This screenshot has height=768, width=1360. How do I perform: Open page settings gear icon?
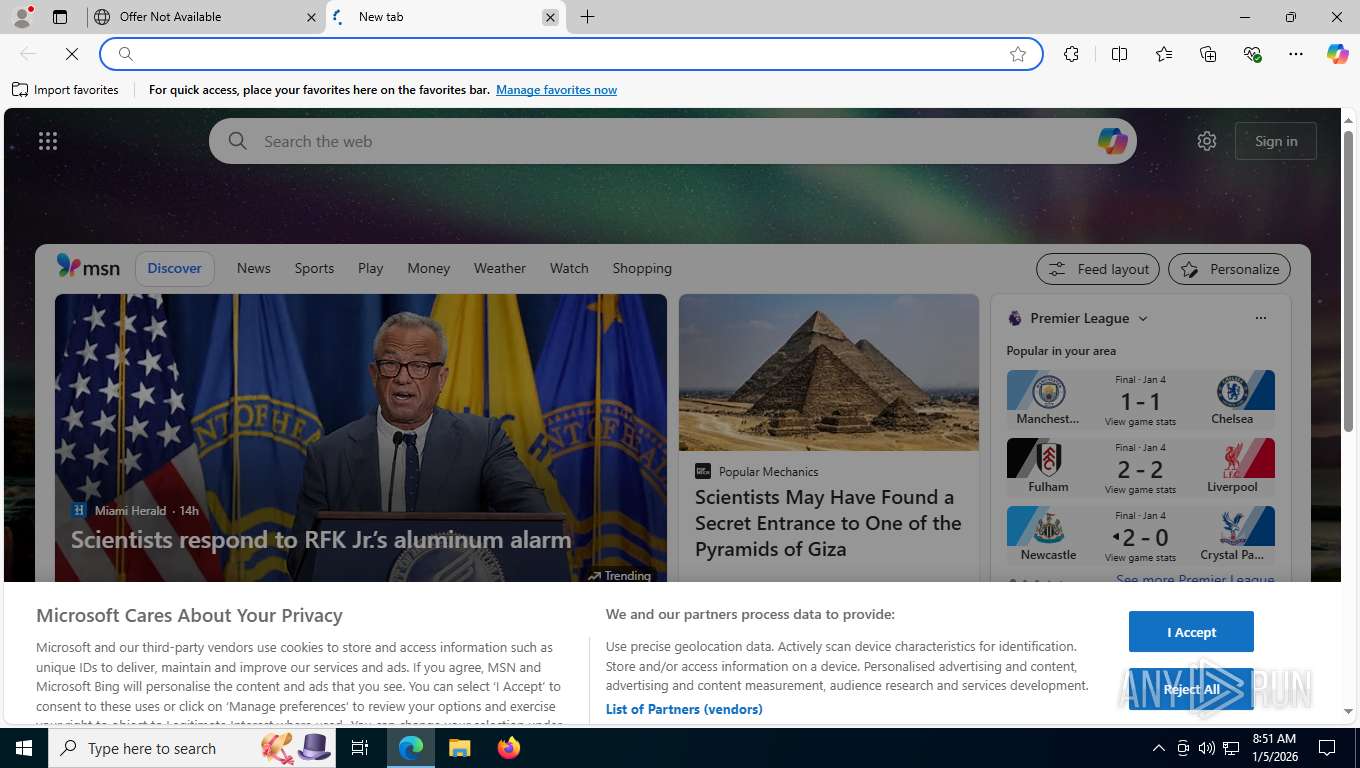pos(1207,141)
